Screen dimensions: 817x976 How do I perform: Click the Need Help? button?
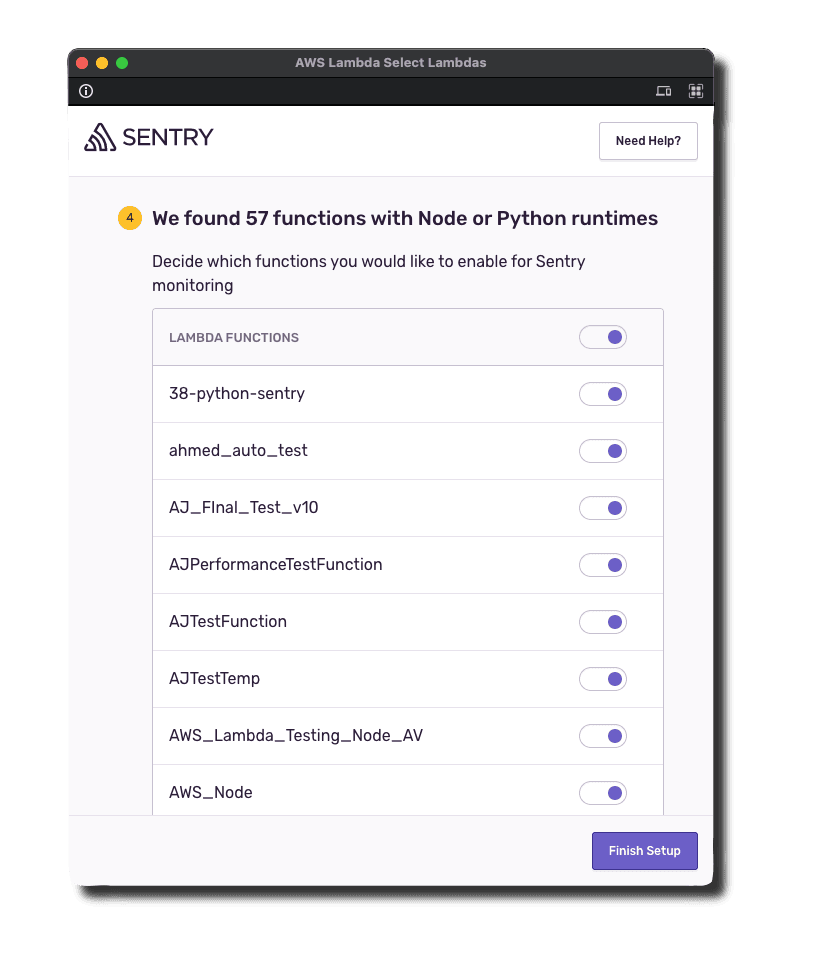pyautogui.click(x=648, y=141)
